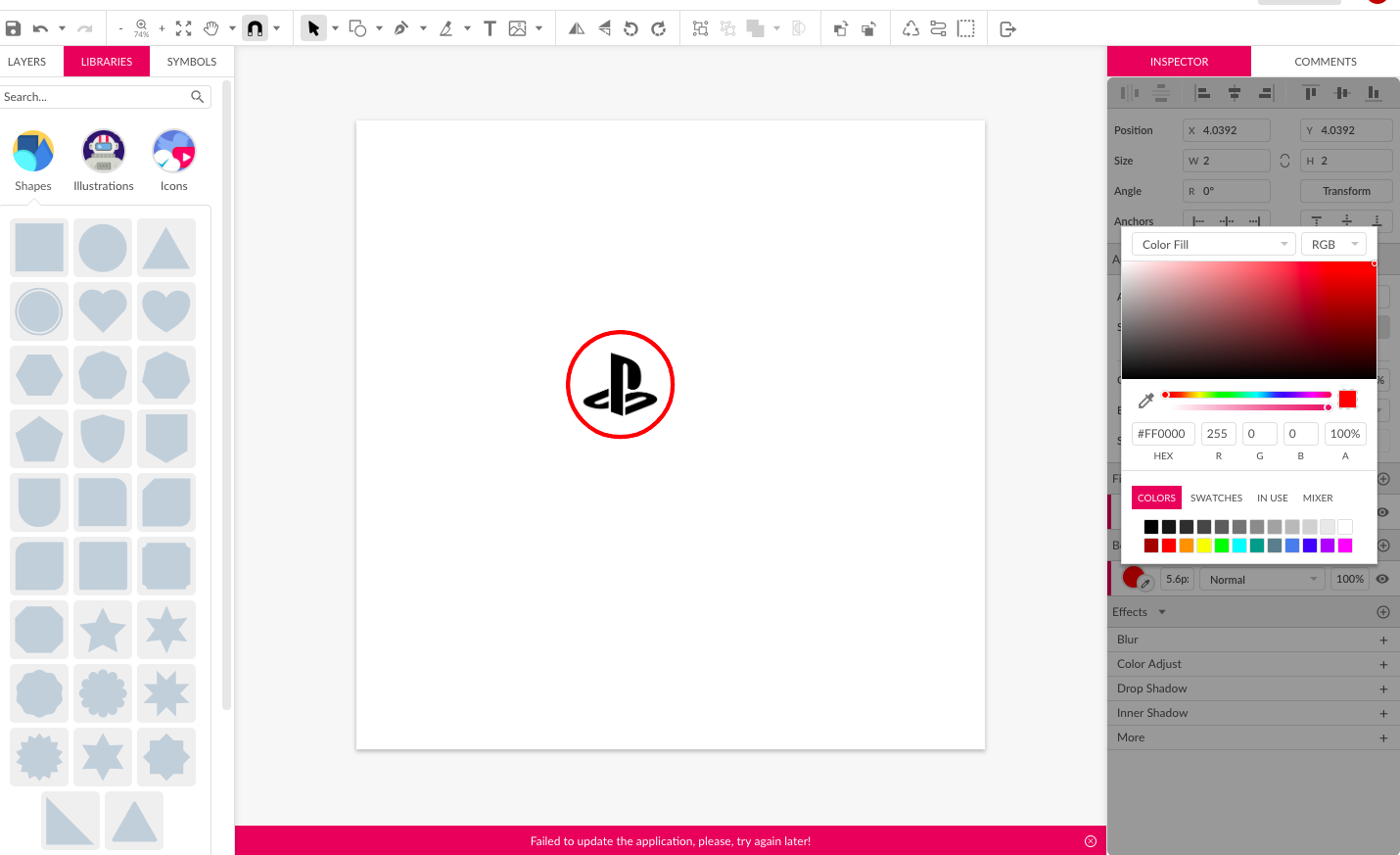Enable the Snapping magnet tool
This screenshot has width=1400, height=855.
coord(255,27)
